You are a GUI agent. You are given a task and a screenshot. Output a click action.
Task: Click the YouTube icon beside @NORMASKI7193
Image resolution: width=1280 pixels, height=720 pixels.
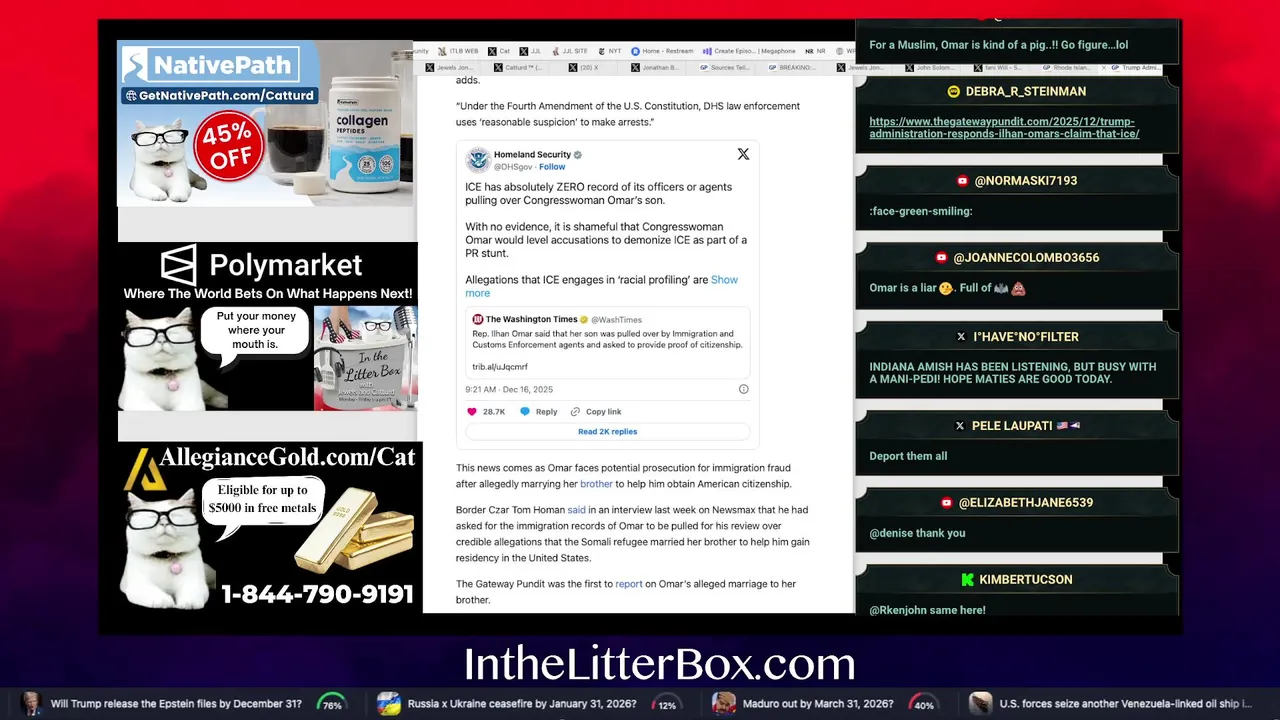[x=962, y=181]
